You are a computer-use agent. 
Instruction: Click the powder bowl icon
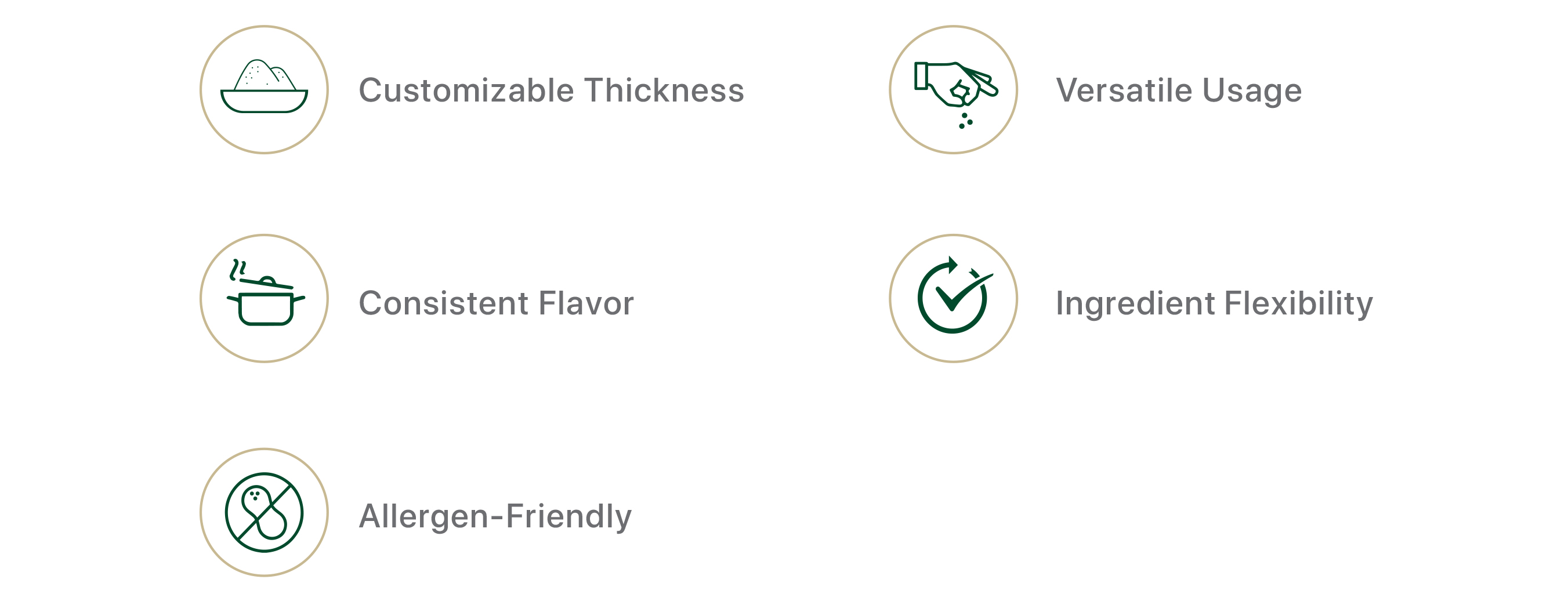click(264, 89)
